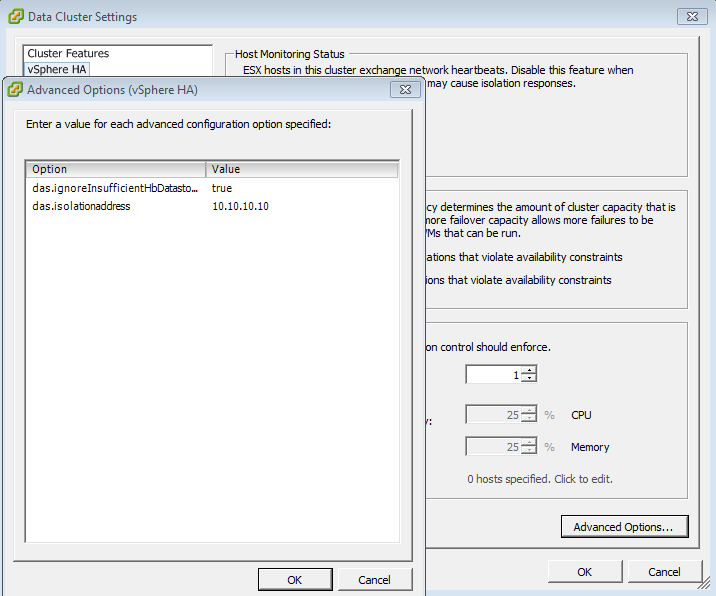Screen dimensions: 716x596
Task: Close the Data Cluster Settings window
Action: click(692, 17)
